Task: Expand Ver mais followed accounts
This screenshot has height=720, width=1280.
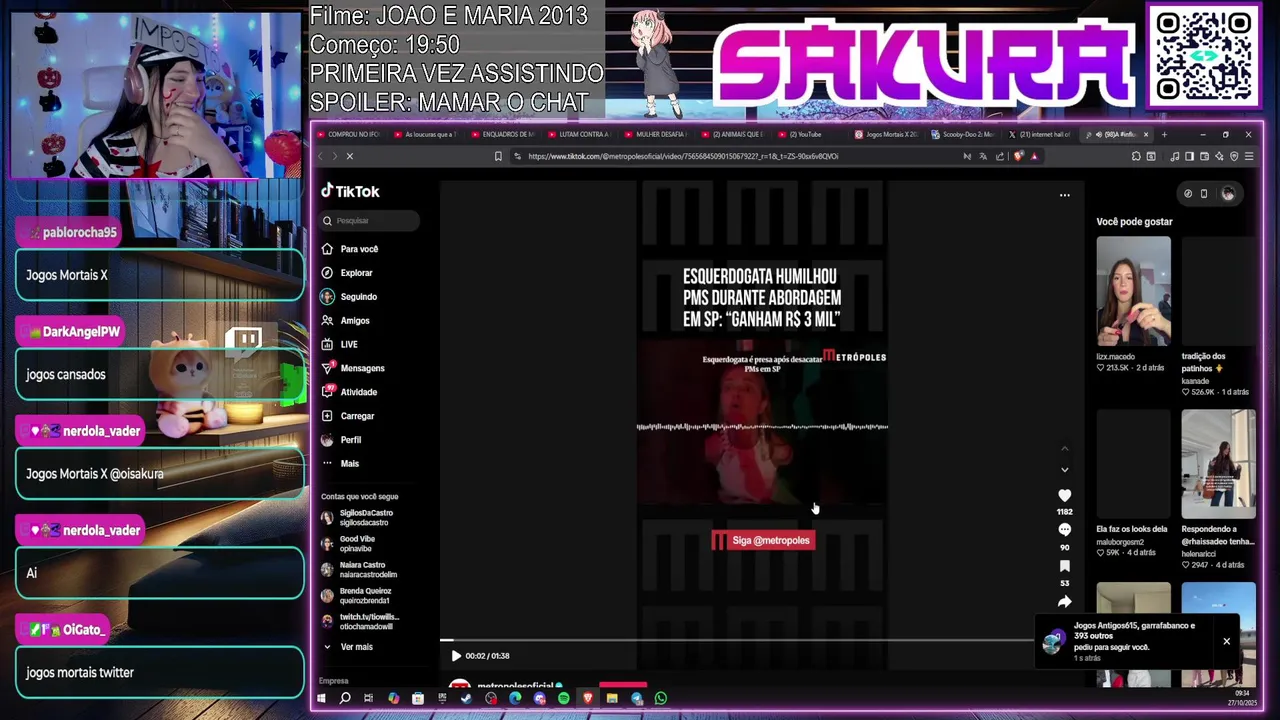Action: pos(347,647)
